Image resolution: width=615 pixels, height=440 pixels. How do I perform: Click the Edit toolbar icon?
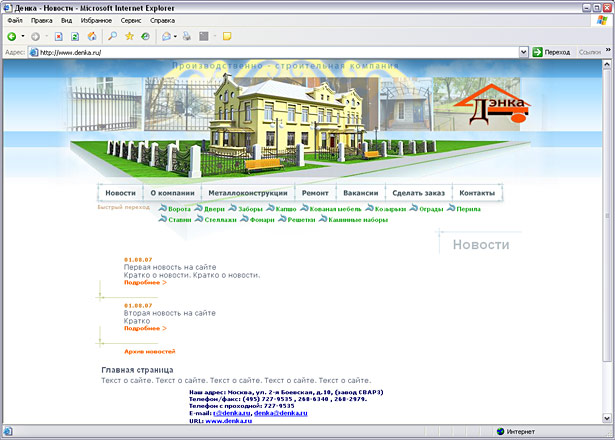204,36
